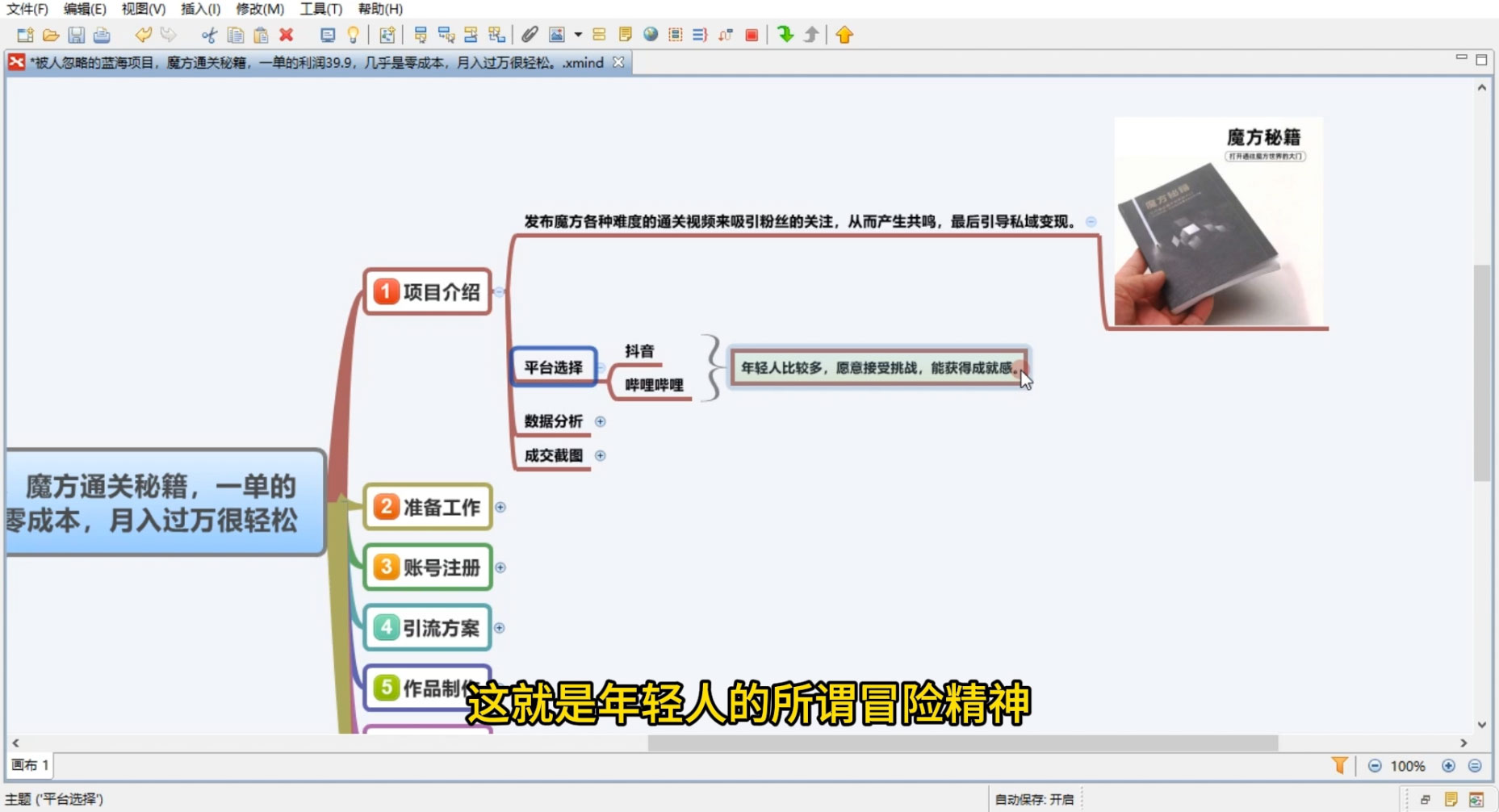Click the orange Filter funnel icon
Screen dimensions: 1499x812
tap(1339, 765)
